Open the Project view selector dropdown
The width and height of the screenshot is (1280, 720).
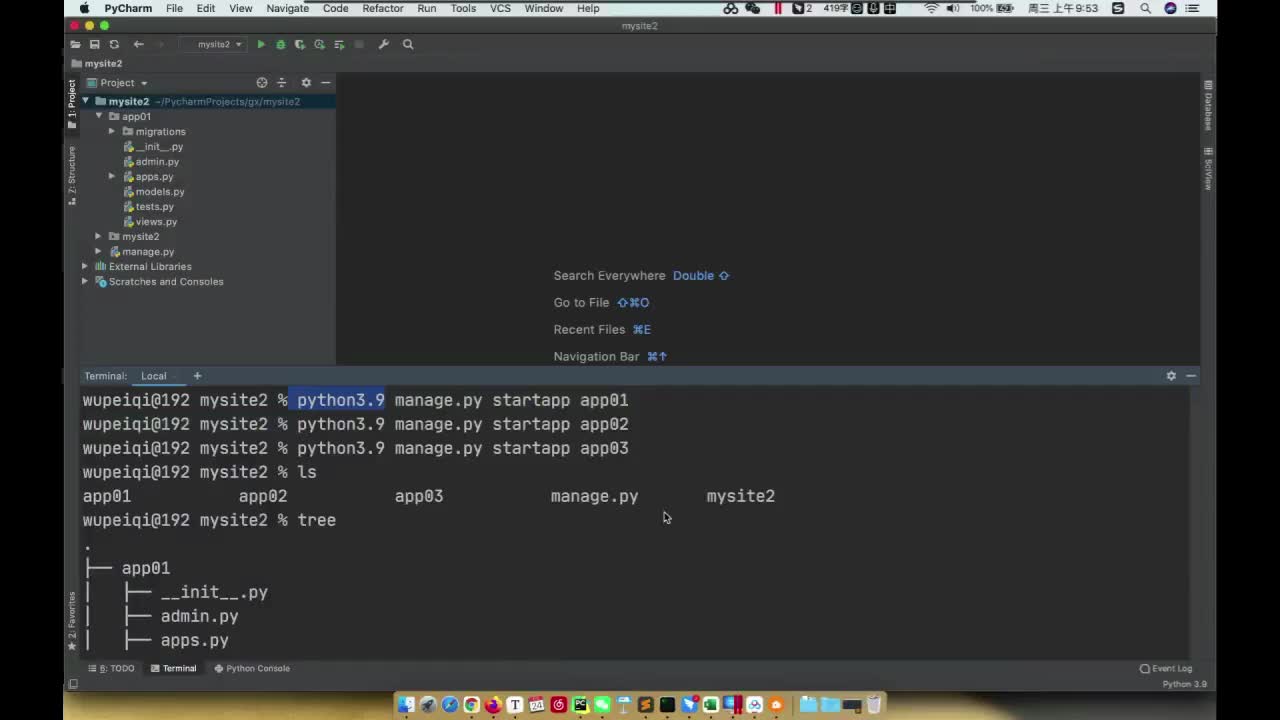point(117,83)
